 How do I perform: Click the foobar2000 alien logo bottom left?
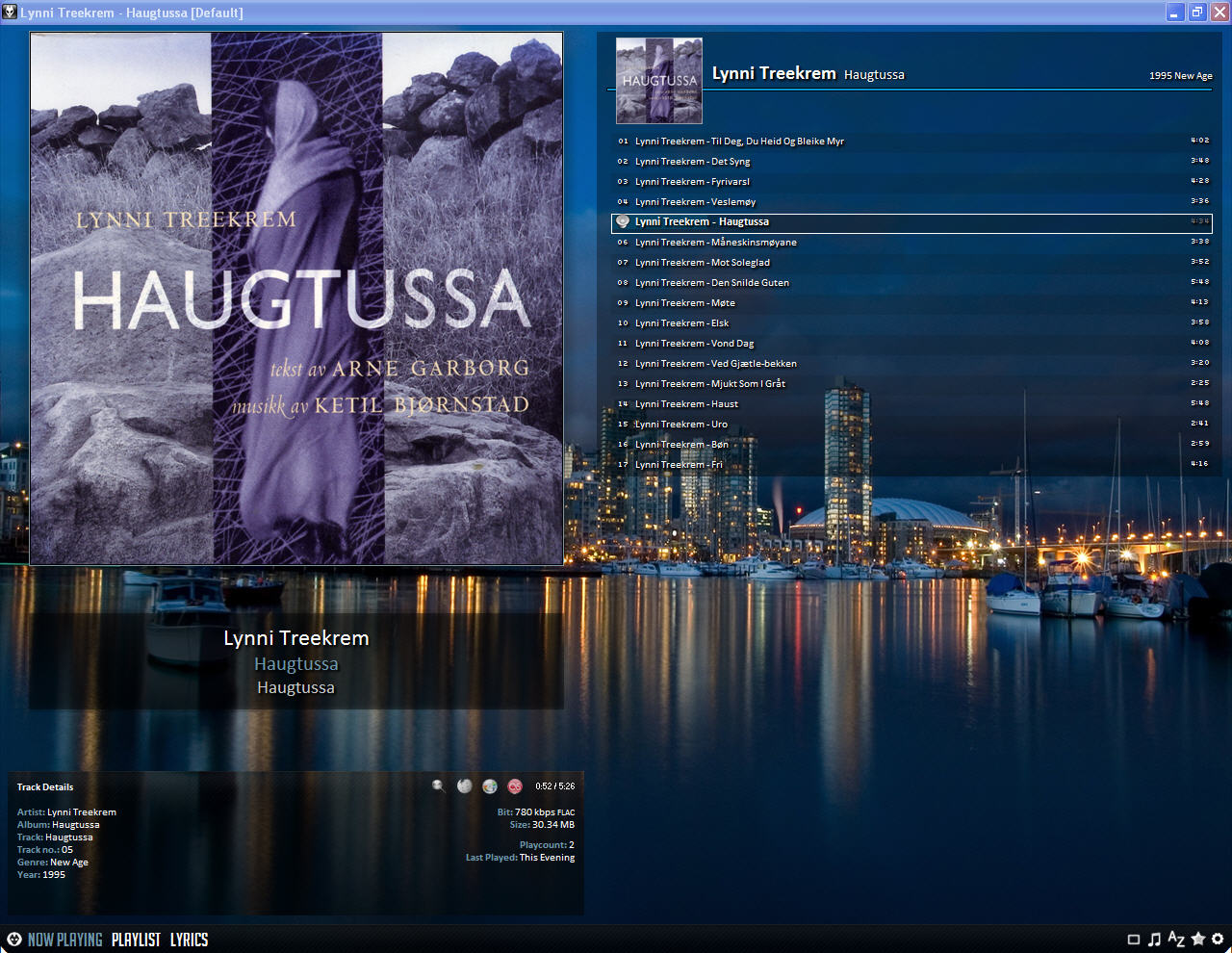(x=13, y=940)
